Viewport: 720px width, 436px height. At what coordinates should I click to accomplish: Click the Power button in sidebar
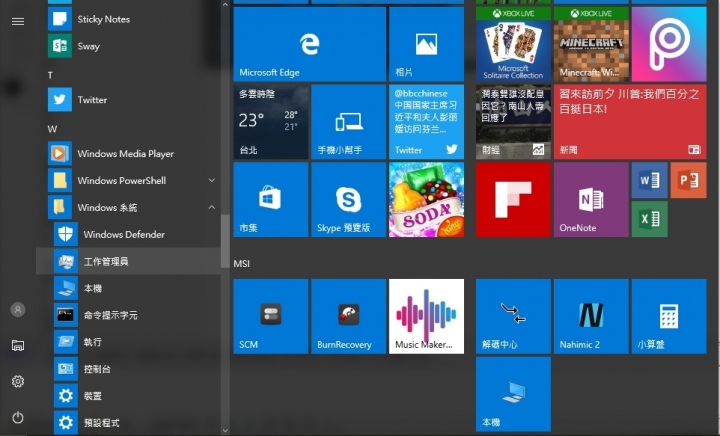click(18, 418)
